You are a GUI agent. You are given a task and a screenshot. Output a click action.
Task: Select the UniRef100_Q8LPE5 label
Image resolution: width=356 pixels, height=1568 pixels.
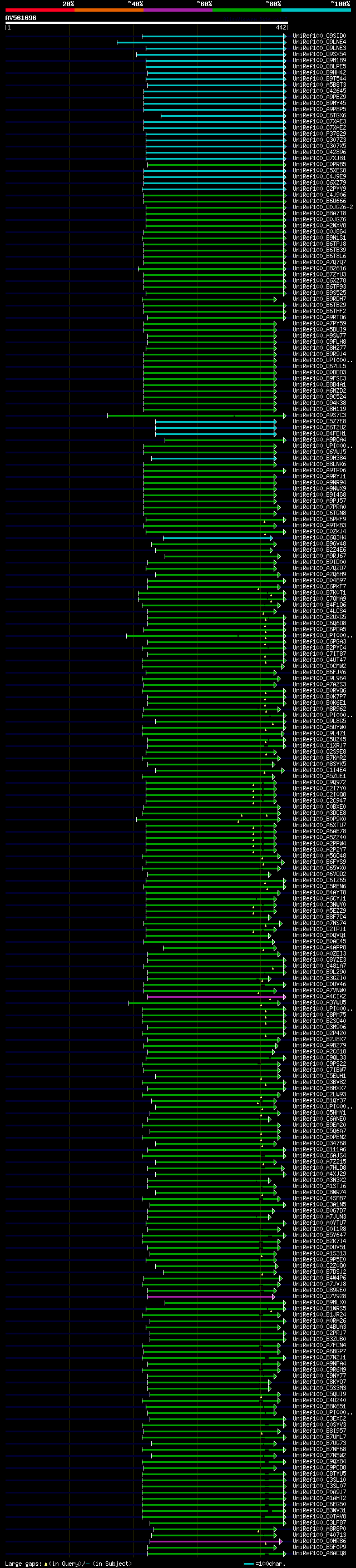319,66
